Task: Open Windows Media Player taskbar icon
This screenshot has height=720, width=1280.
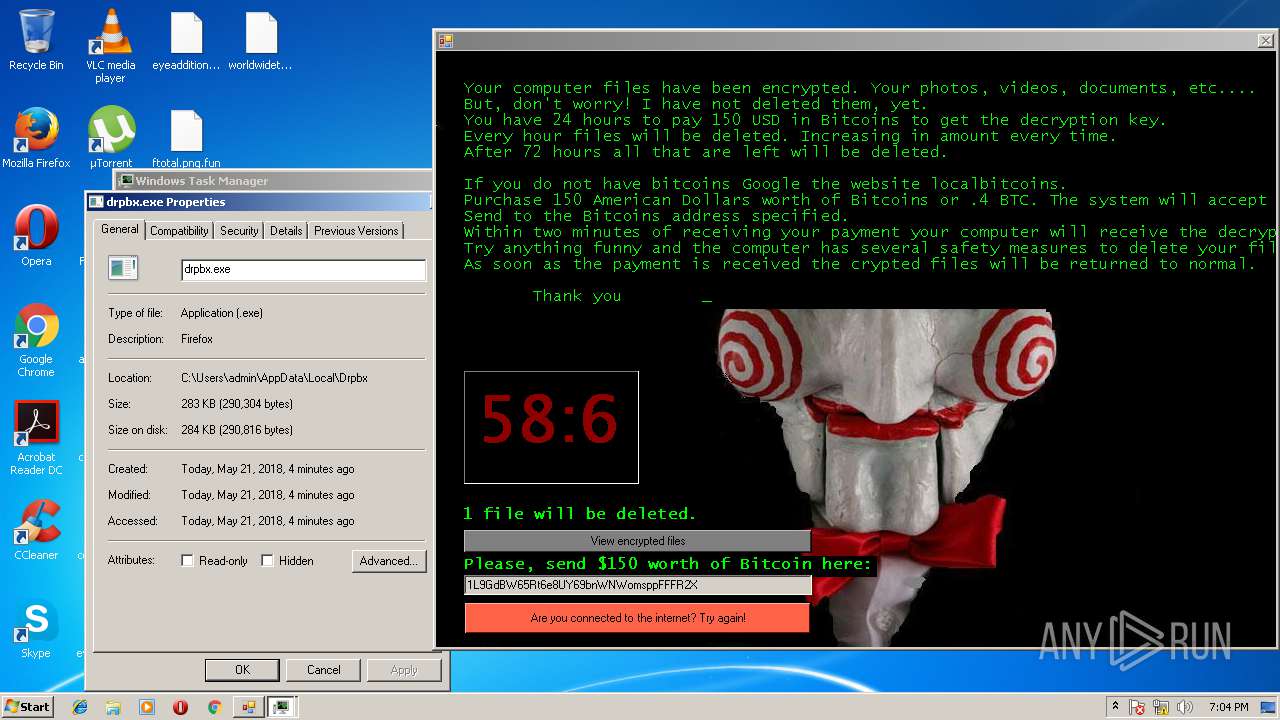Action: (147, 707)
